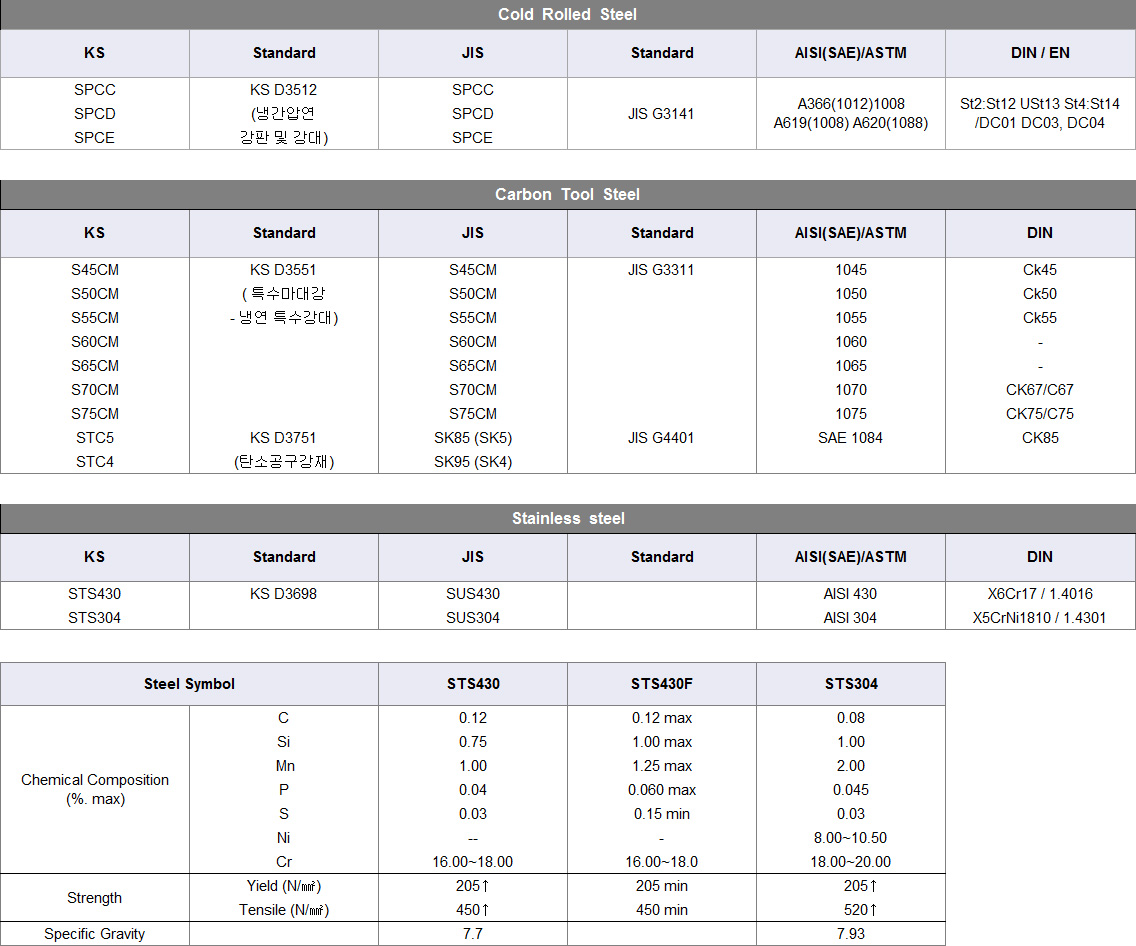
Task: Select the KS D3512 standard cell
Action: click(x=283, y=90)
